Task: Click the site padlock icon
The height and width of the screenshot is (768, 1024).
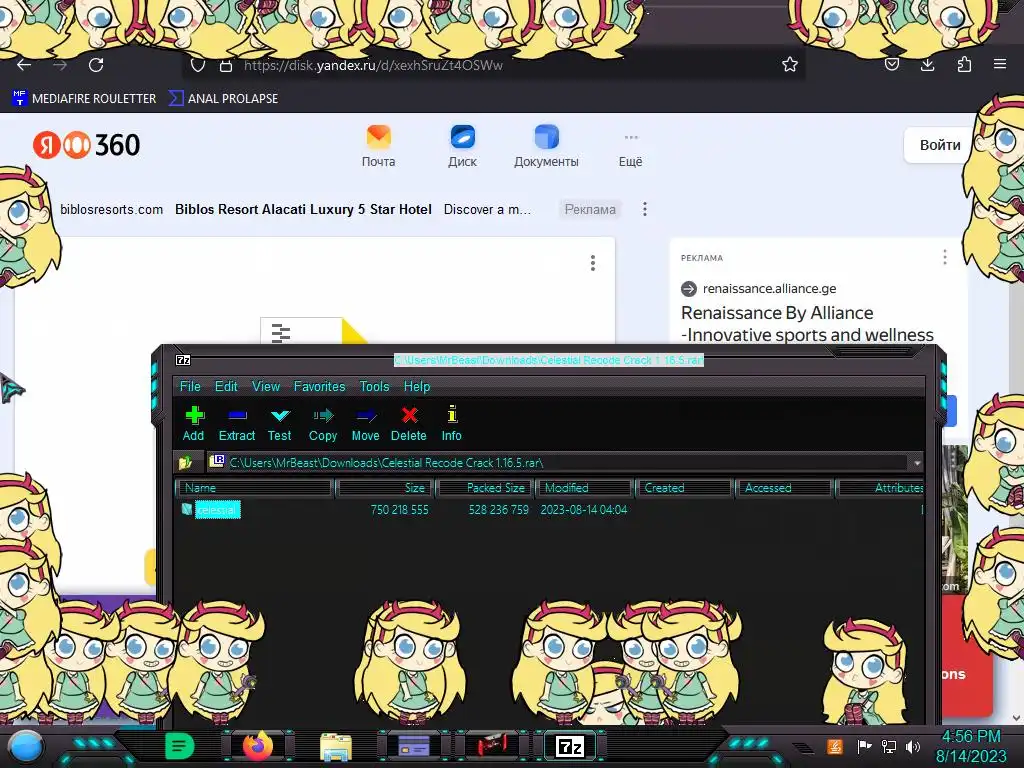Action: 226,65
